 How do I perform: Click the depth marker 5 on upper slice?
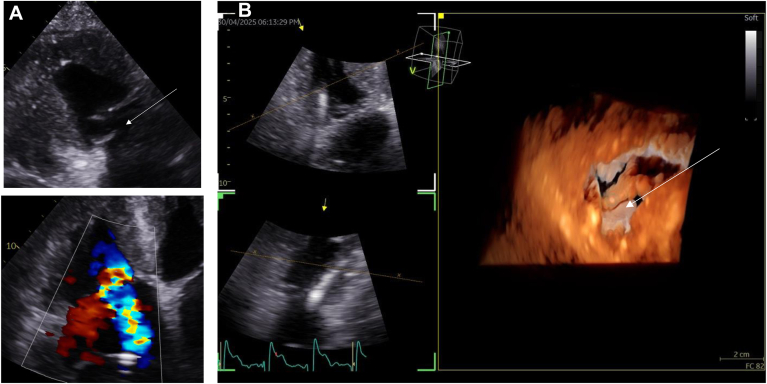click(226, 98)
